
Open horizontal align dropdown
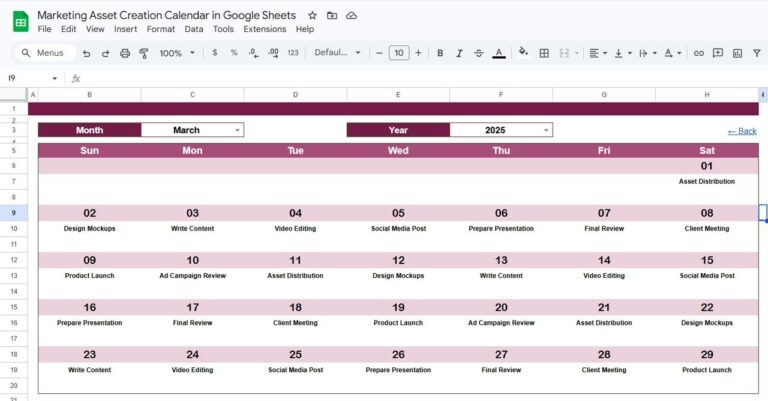598,53
